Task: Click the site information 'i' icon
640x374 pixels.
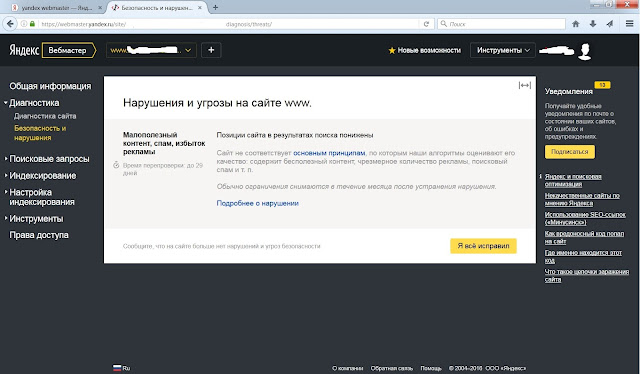Action: 24,24
